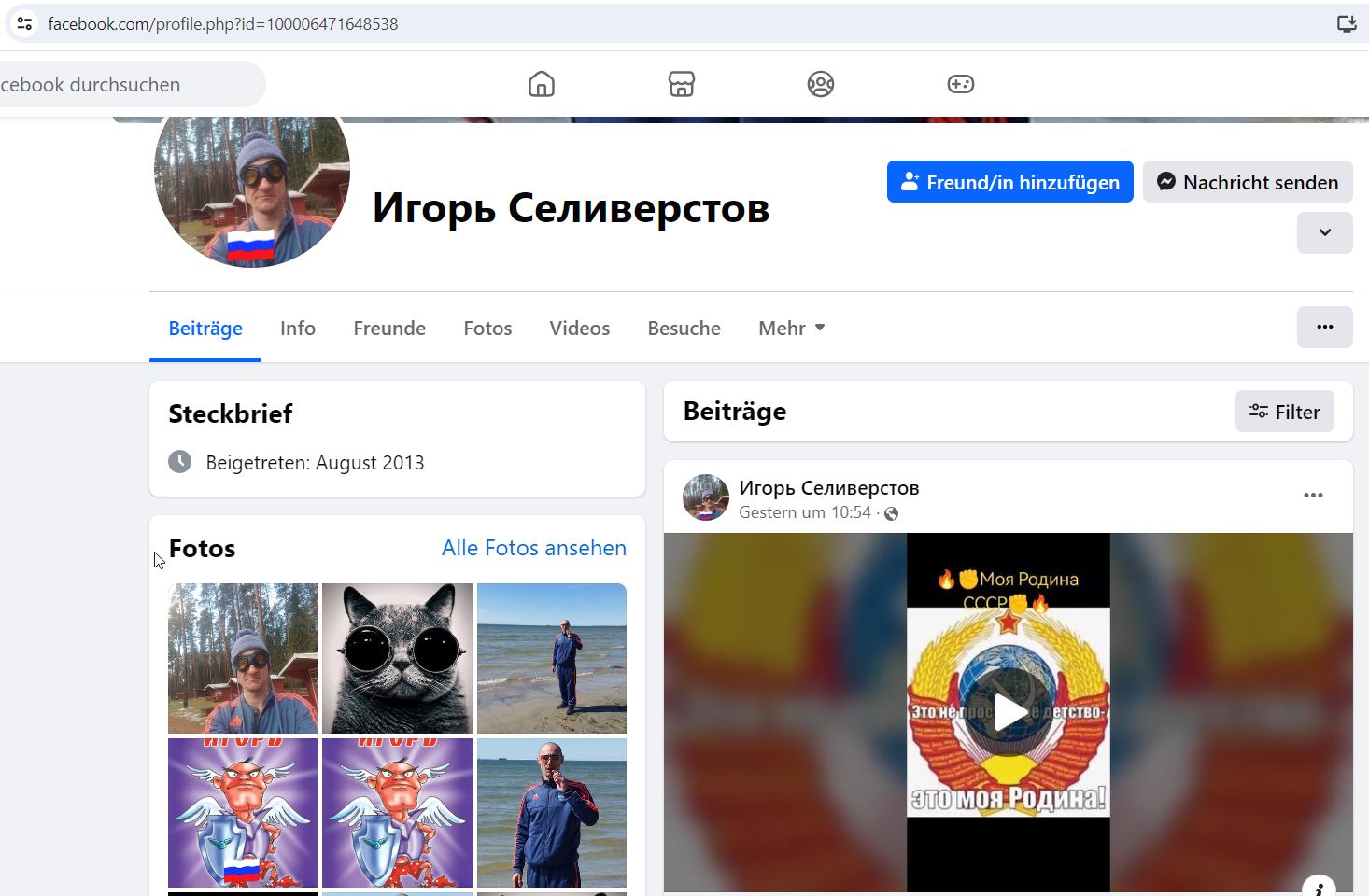
Task: Click the Steckbrief heading
Action: (x=230, y=413)
